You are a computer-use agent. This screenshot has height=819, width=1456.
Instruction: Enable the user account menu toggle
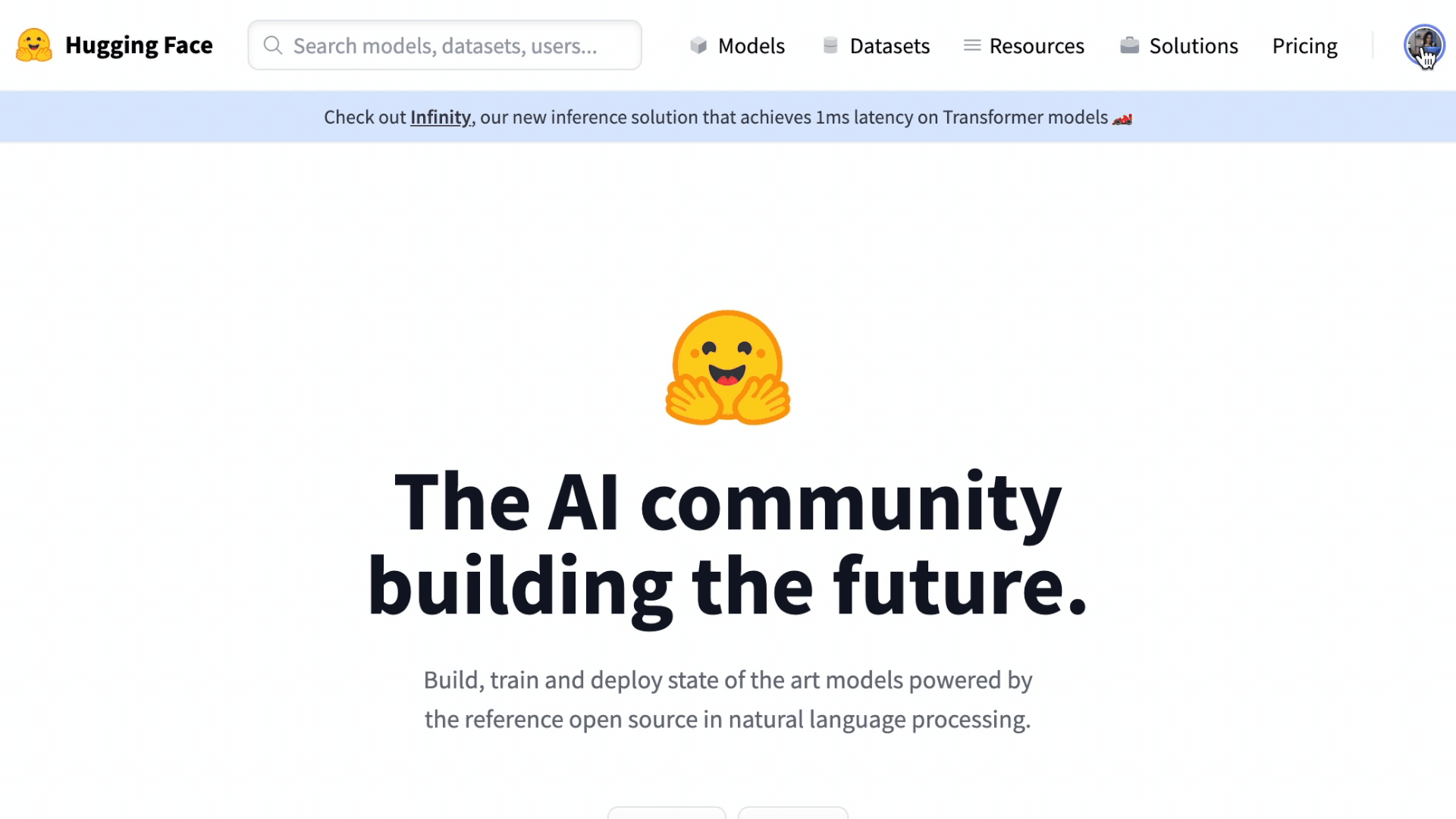(1424, 44)
